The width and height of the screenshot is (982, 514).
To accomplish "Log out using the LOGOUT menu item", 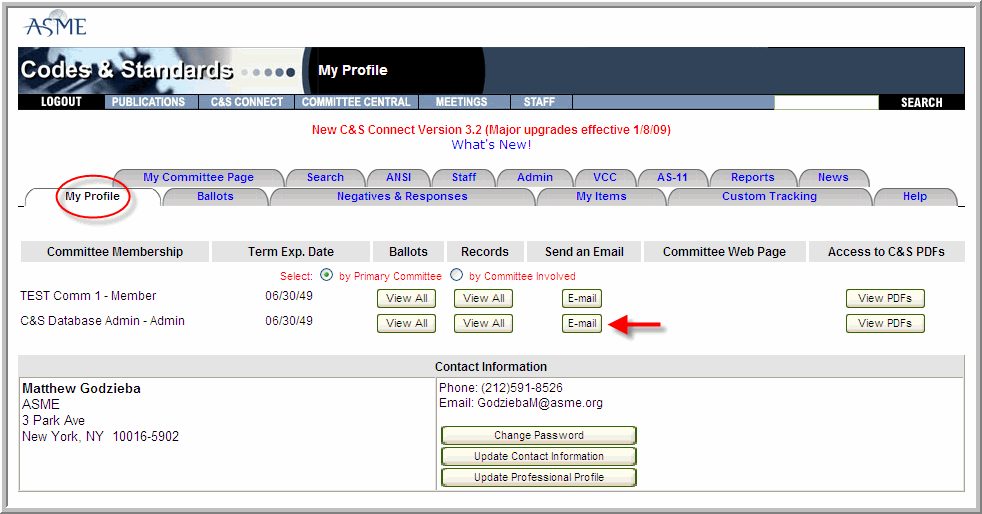I will coord(61,102).
